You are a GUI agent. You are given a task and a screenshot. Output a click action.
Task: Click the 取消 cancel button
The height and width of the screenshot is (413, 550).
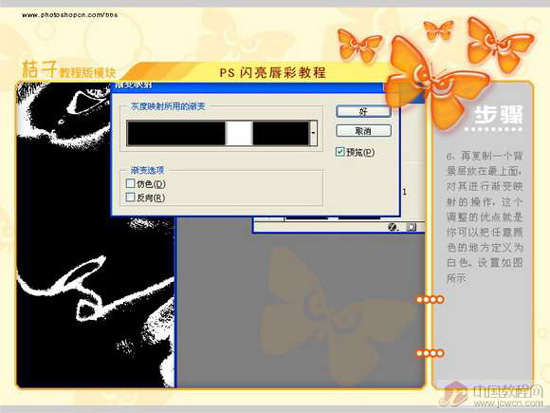[363, 131]
